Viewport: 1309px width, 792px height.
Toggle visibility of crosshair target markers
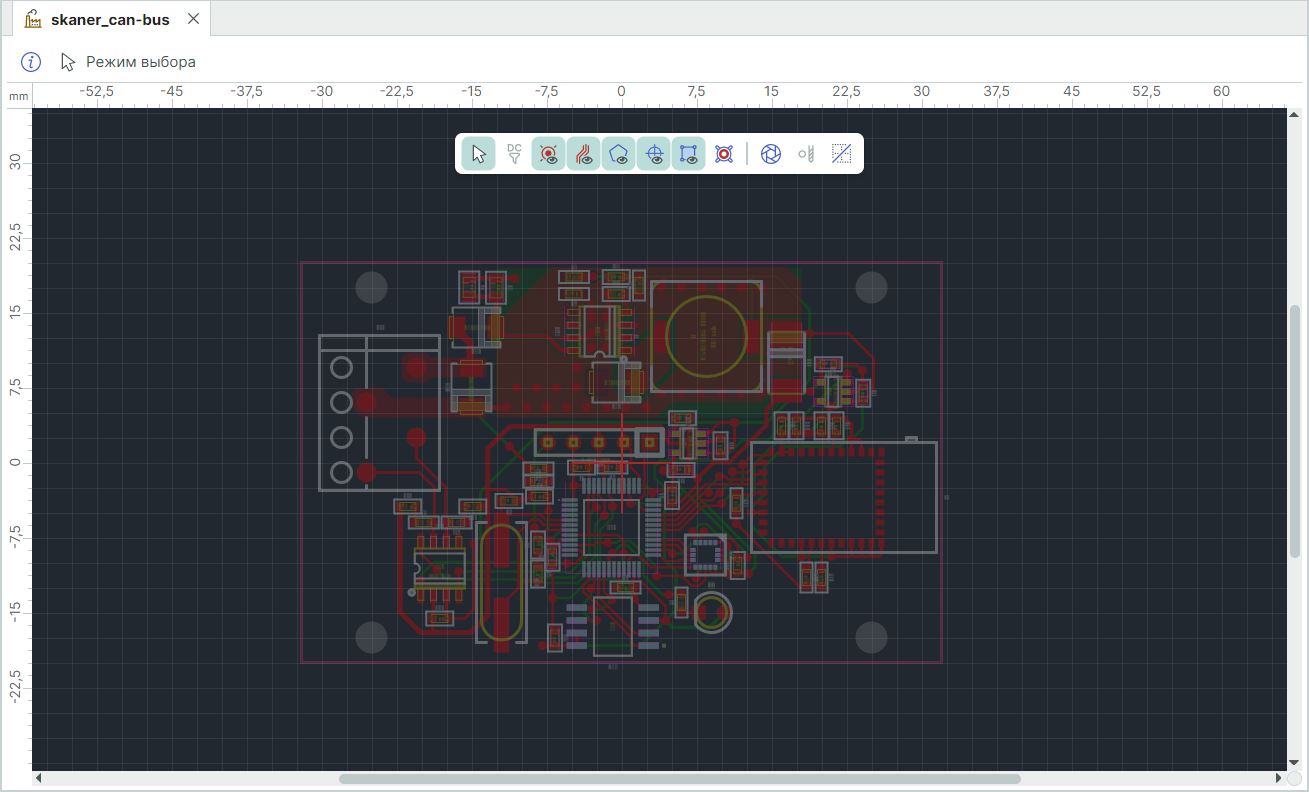654,154
